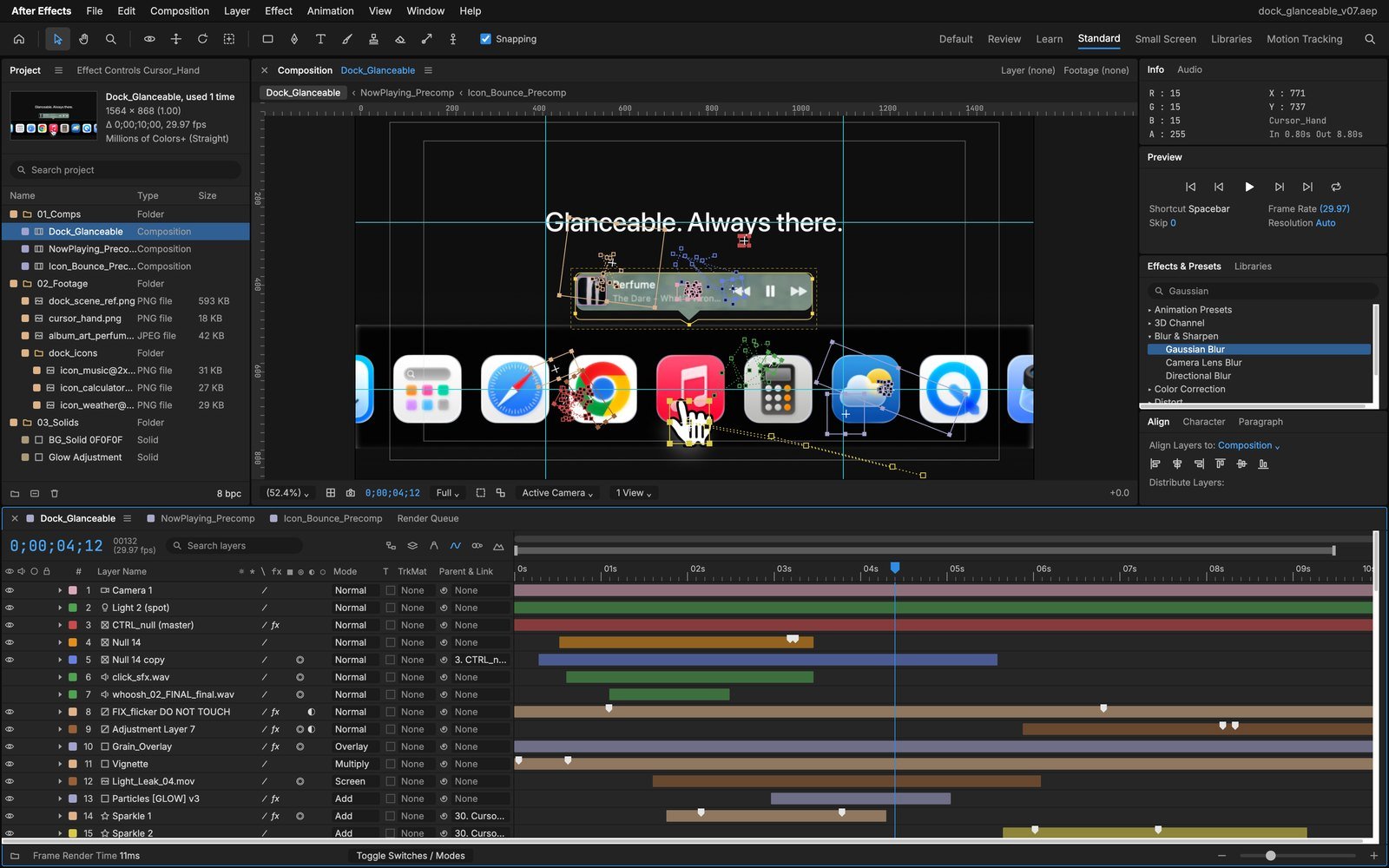Click the grid and guide options icon
This screenshot has width=1389, height=868.
[x=331, y=493]
